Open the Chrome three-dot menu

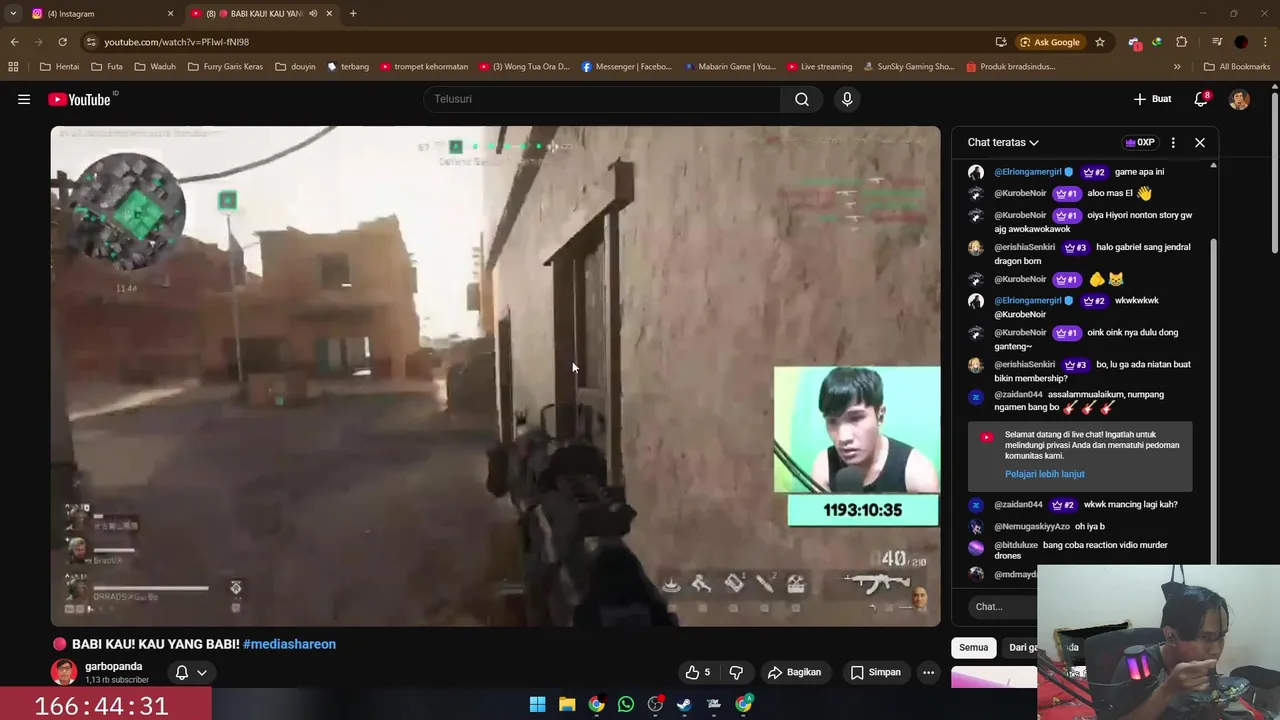pos(1266,42)
